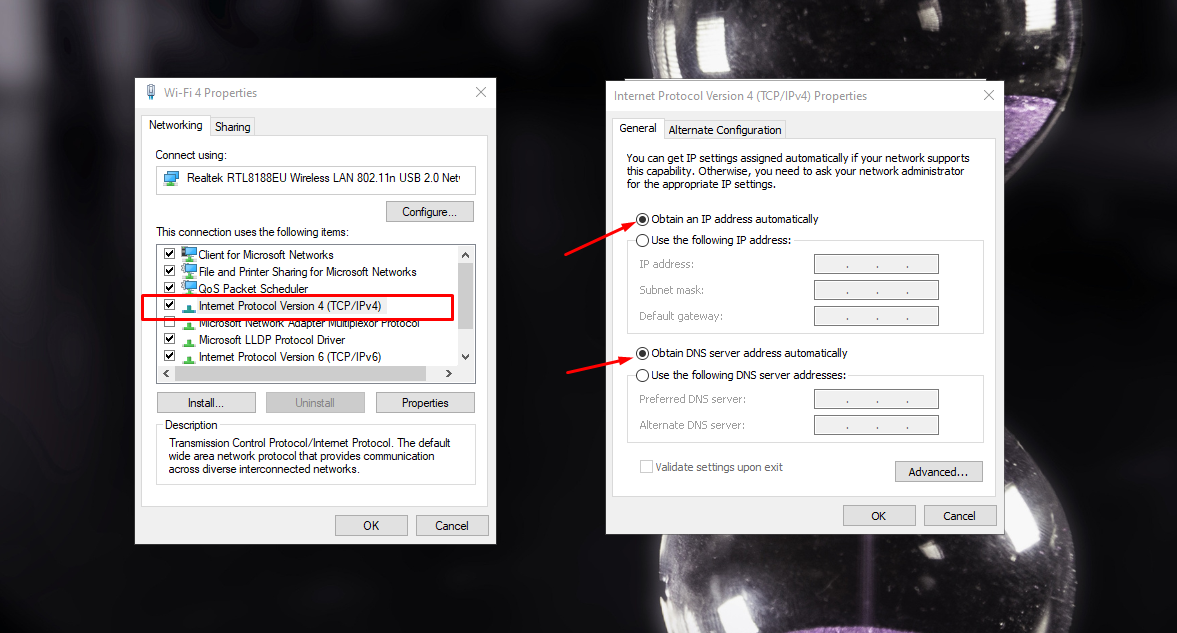
Task: Select QoS Packet Scheduler row
Action: (x=308, y=288)
